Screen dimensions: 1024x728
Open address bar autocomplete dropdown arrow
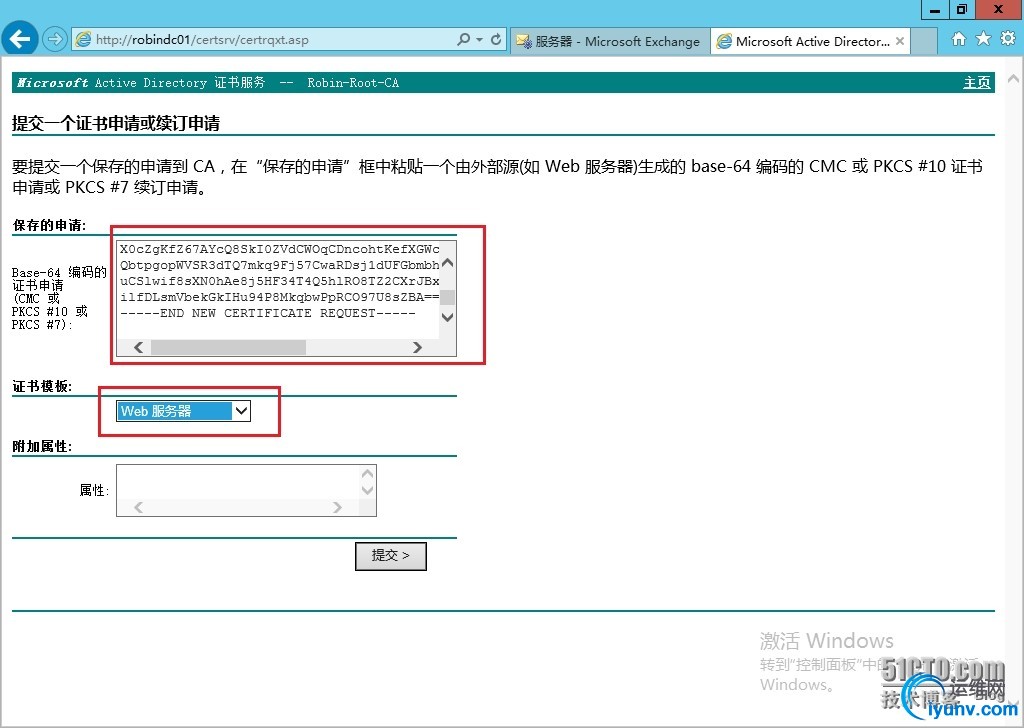479,39
